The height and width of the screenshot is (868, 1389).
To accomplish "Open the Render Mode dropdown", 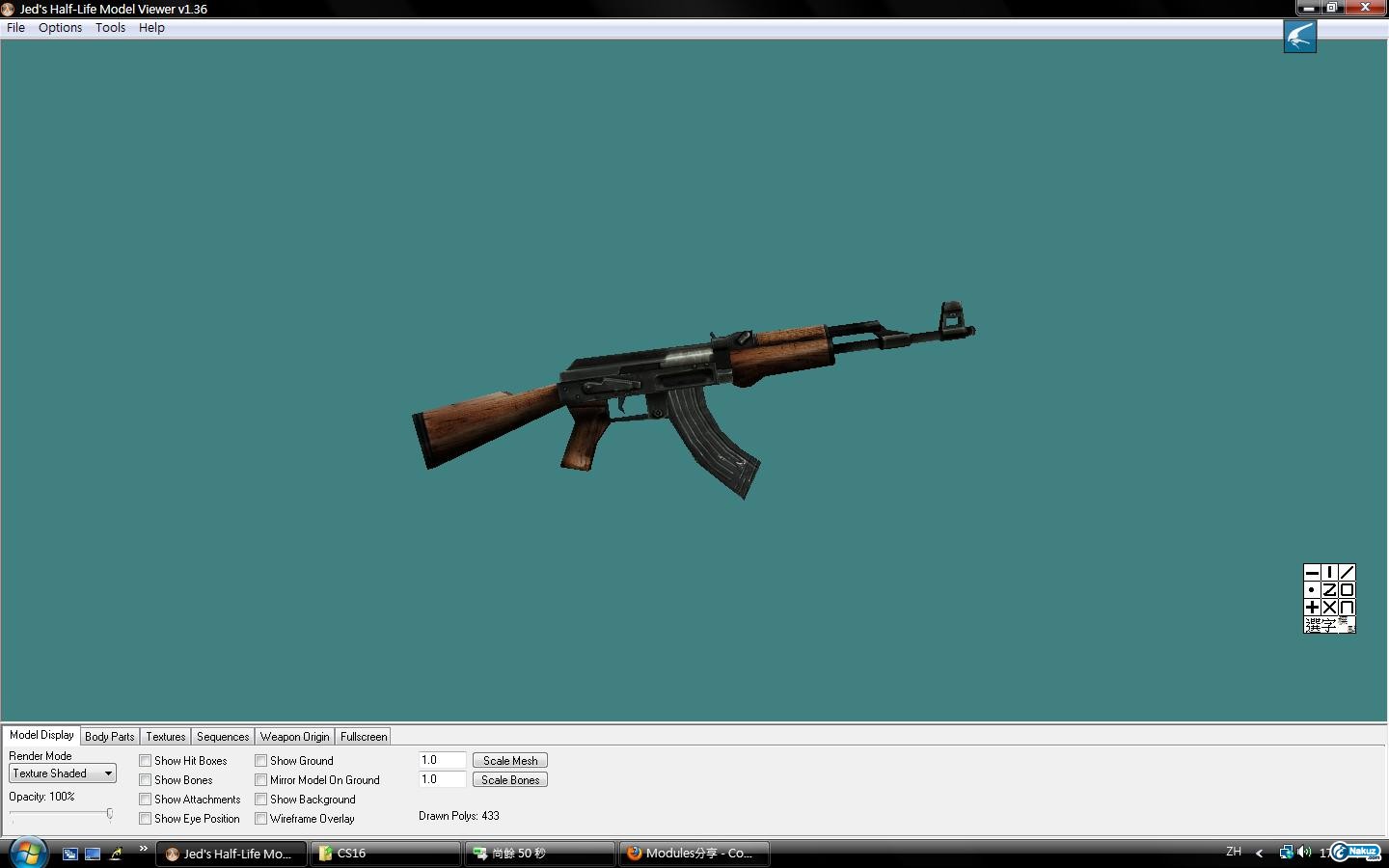I will point(63,773).
